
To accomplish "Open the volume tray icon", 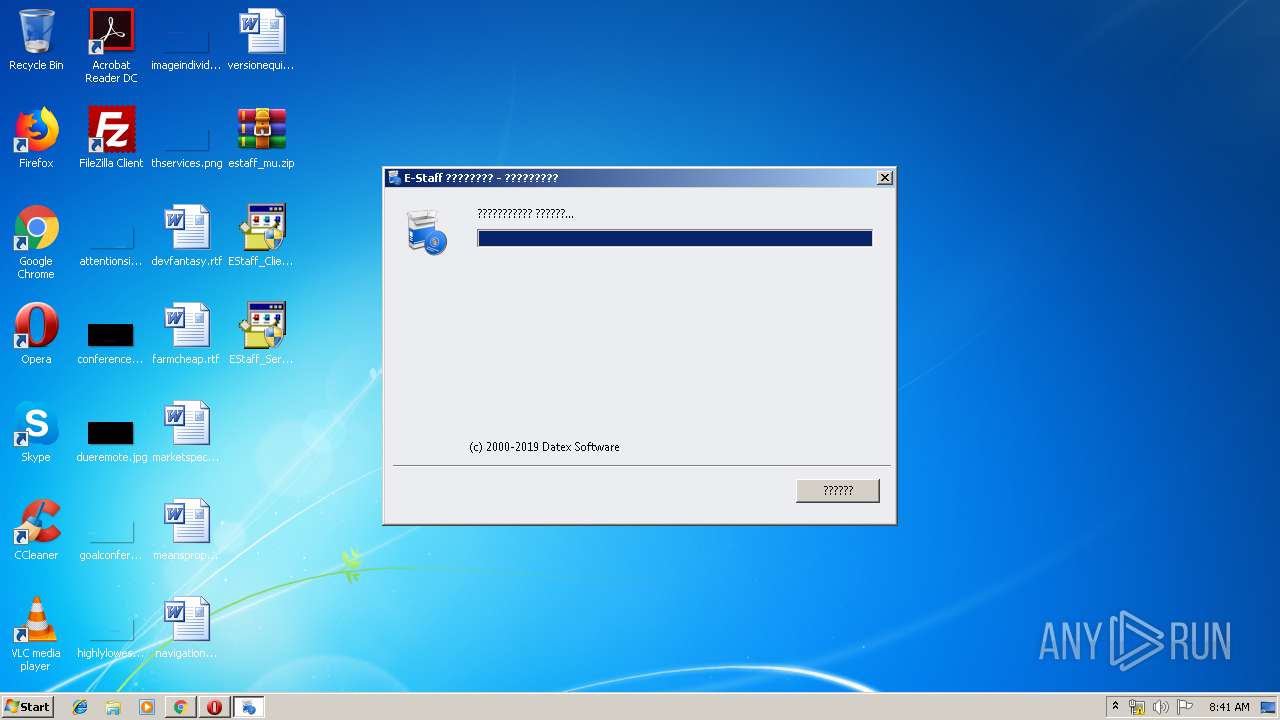I will pos(1161,707).
